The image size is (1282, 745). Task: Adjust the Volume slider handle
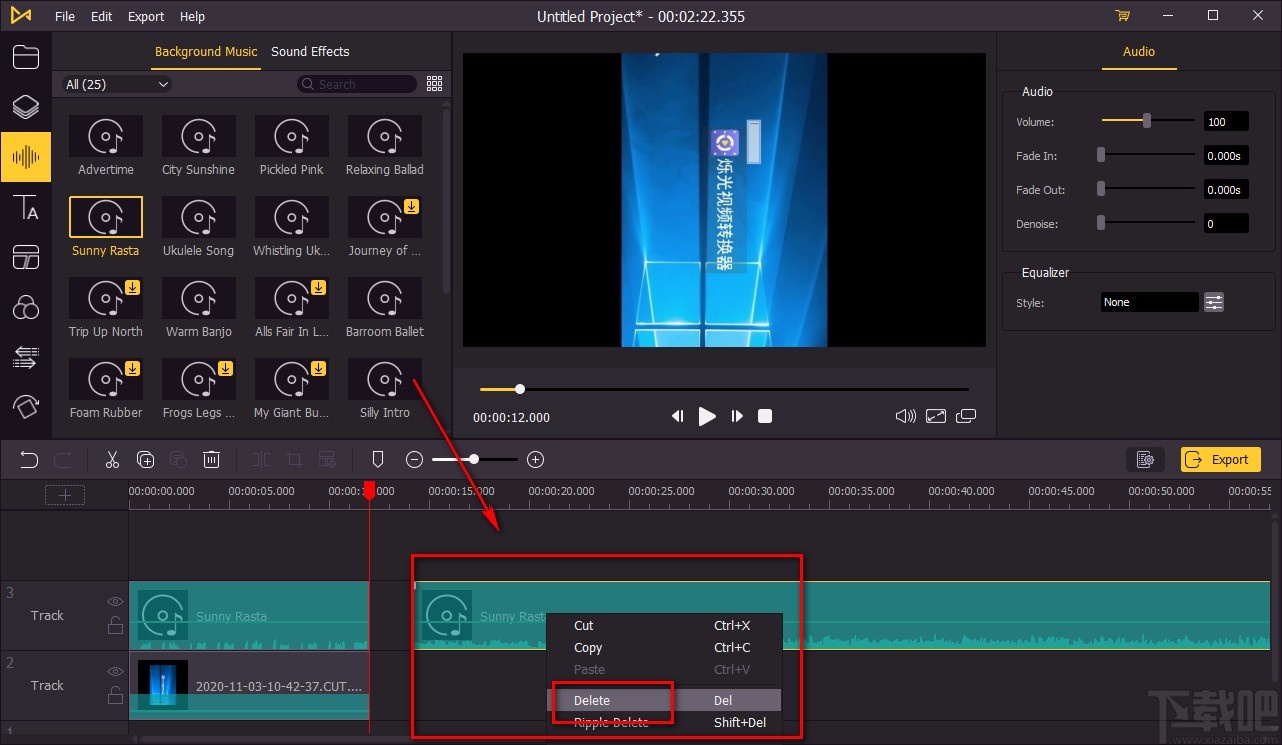1147,121
